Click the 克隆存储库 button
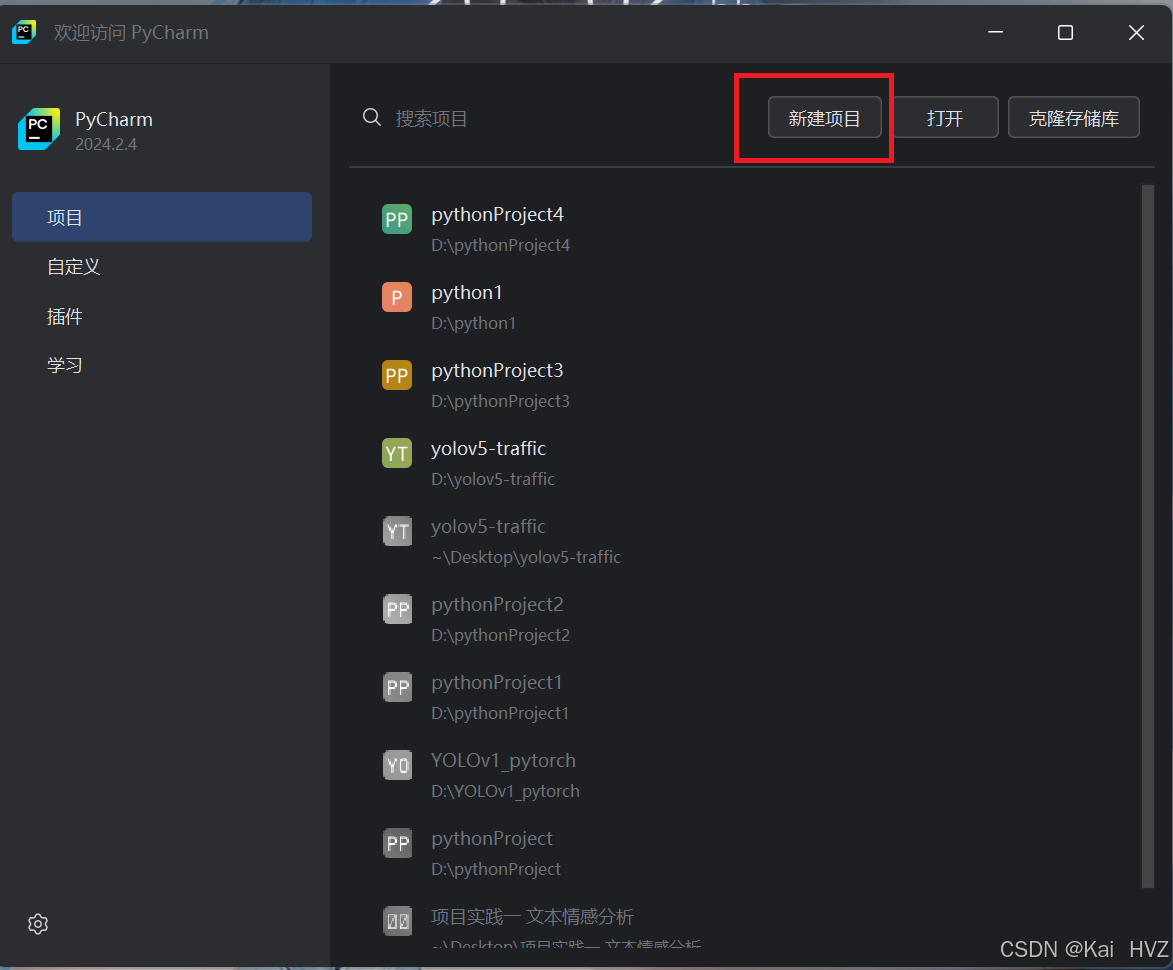 [1074, 117]
